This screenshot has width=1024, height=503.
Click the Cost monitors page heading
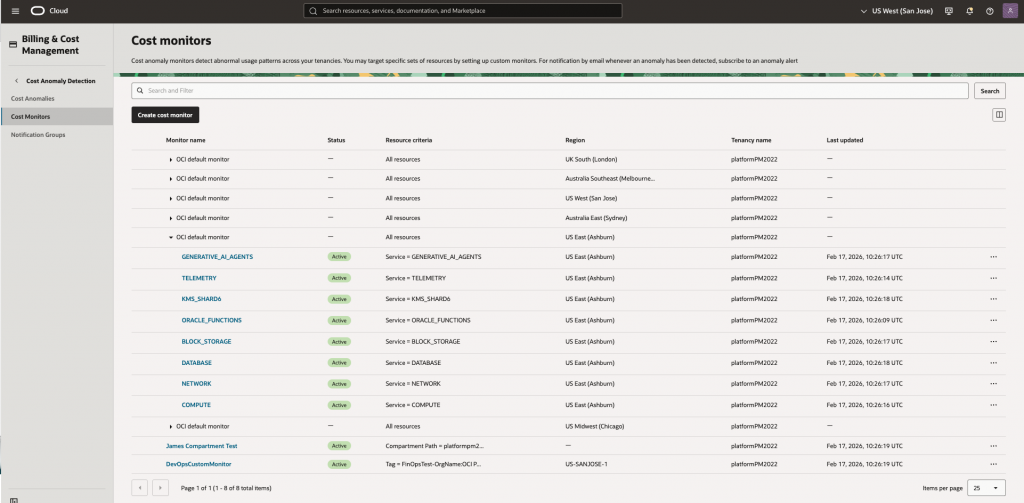tap(171, 41)
